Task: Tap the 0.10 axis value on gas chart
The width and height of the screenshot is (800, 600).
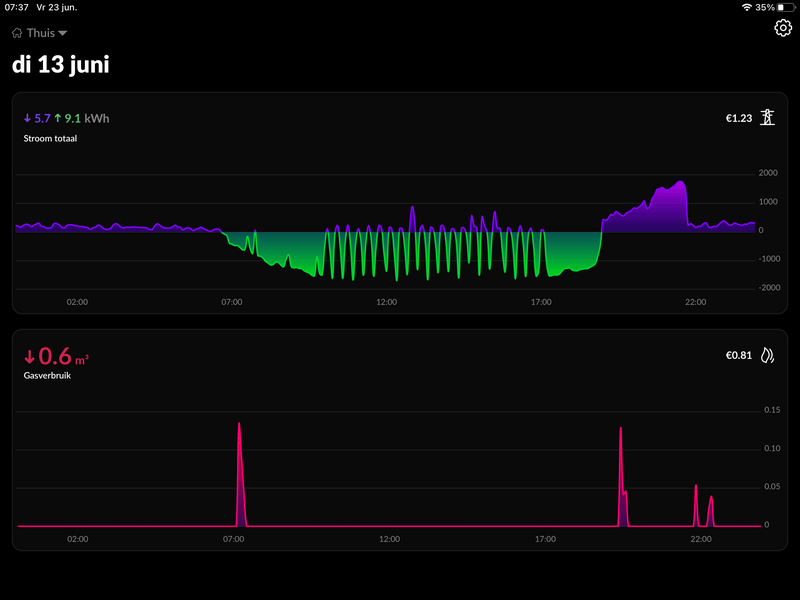Action: (x=772, y=448)
